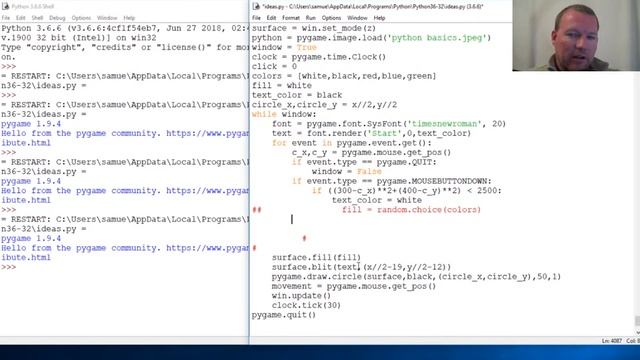Screen dimensions: 640x360
Task: Click the 'surface.fill(fill)' code line
Action: point(316,258)
